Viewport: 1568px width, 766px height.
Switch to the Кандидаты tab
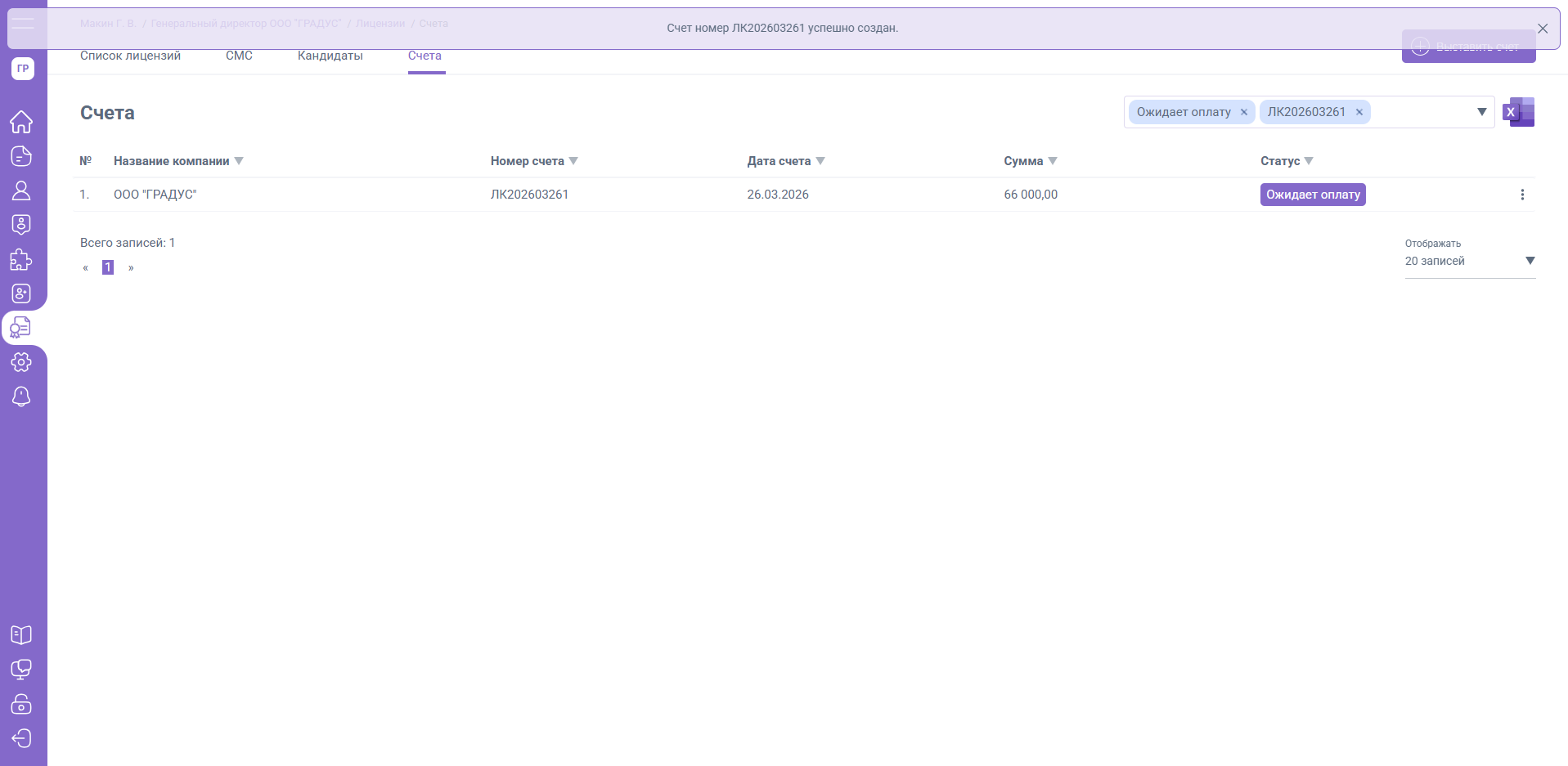pyautogui.click(x=330, y=56)
